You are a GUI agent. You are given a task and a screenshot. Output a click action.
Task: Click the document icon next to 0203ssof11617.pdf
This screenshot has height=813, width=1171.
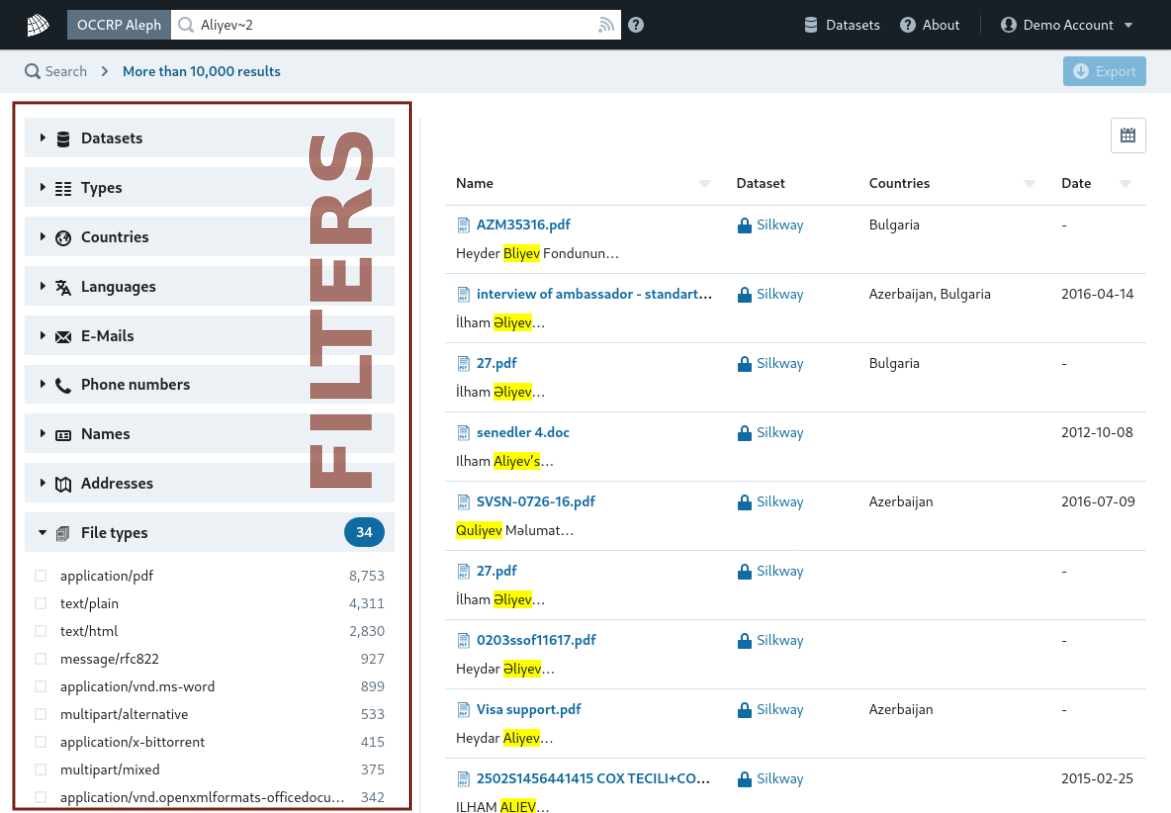tap(464, 640)
